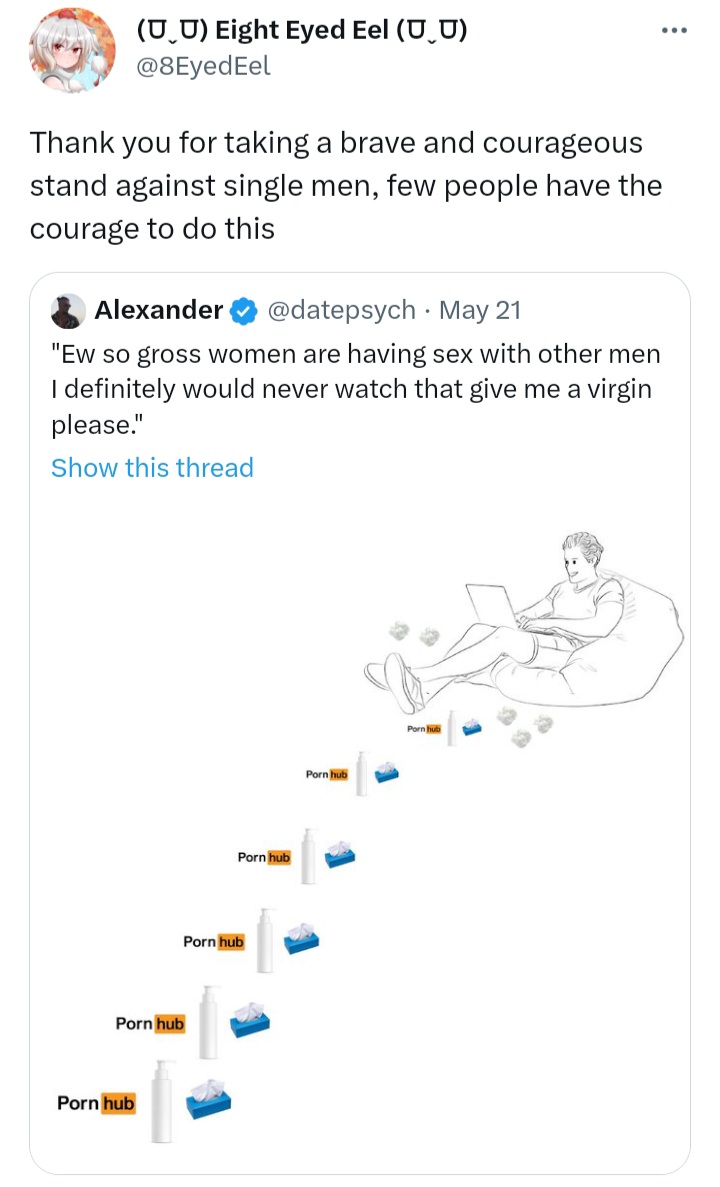Click the May 21 timestamp

click(480, 310)
